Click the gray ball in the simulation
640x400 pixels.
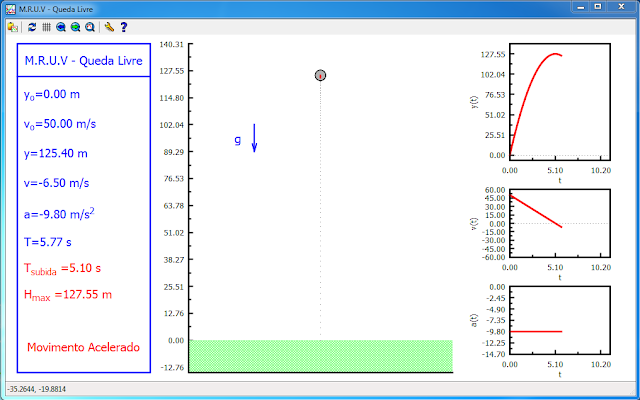point(320,76)
